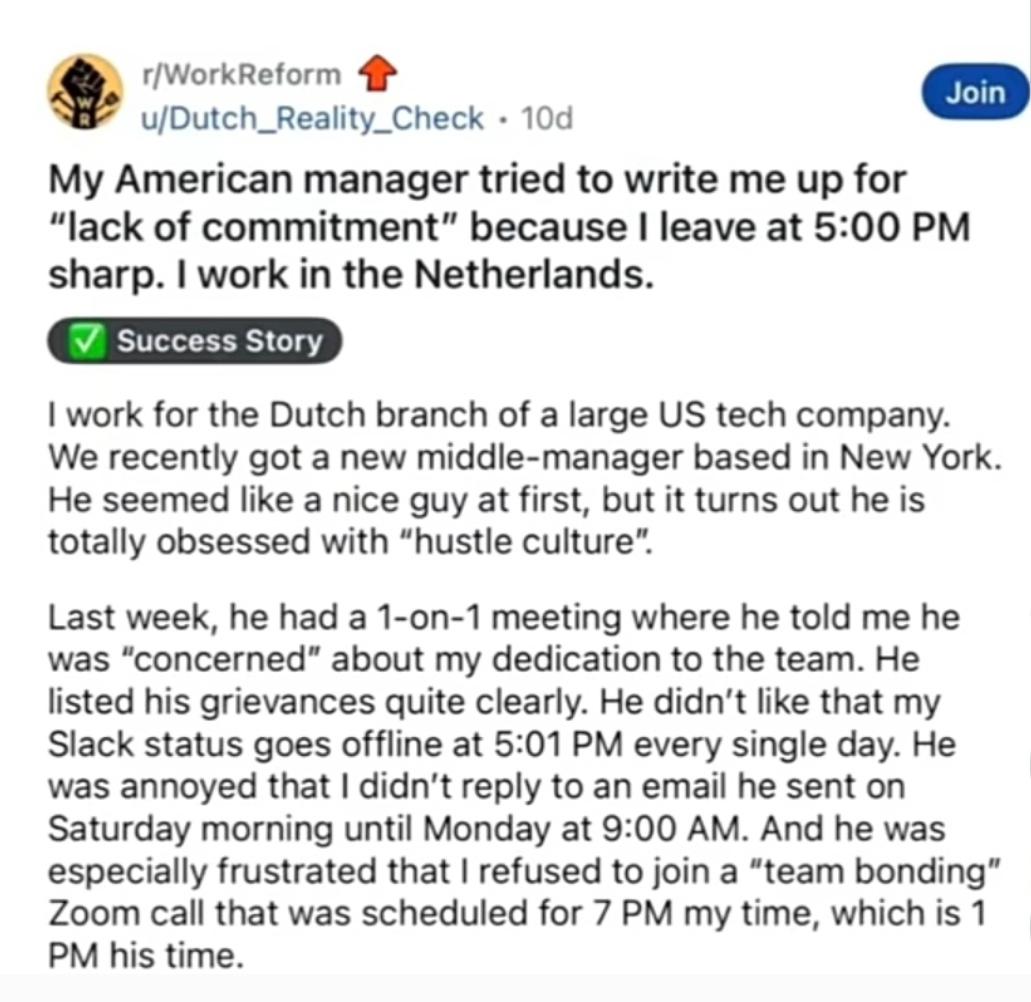Click the line beginning "Saturday morning until Monday"

coord(497,832)
